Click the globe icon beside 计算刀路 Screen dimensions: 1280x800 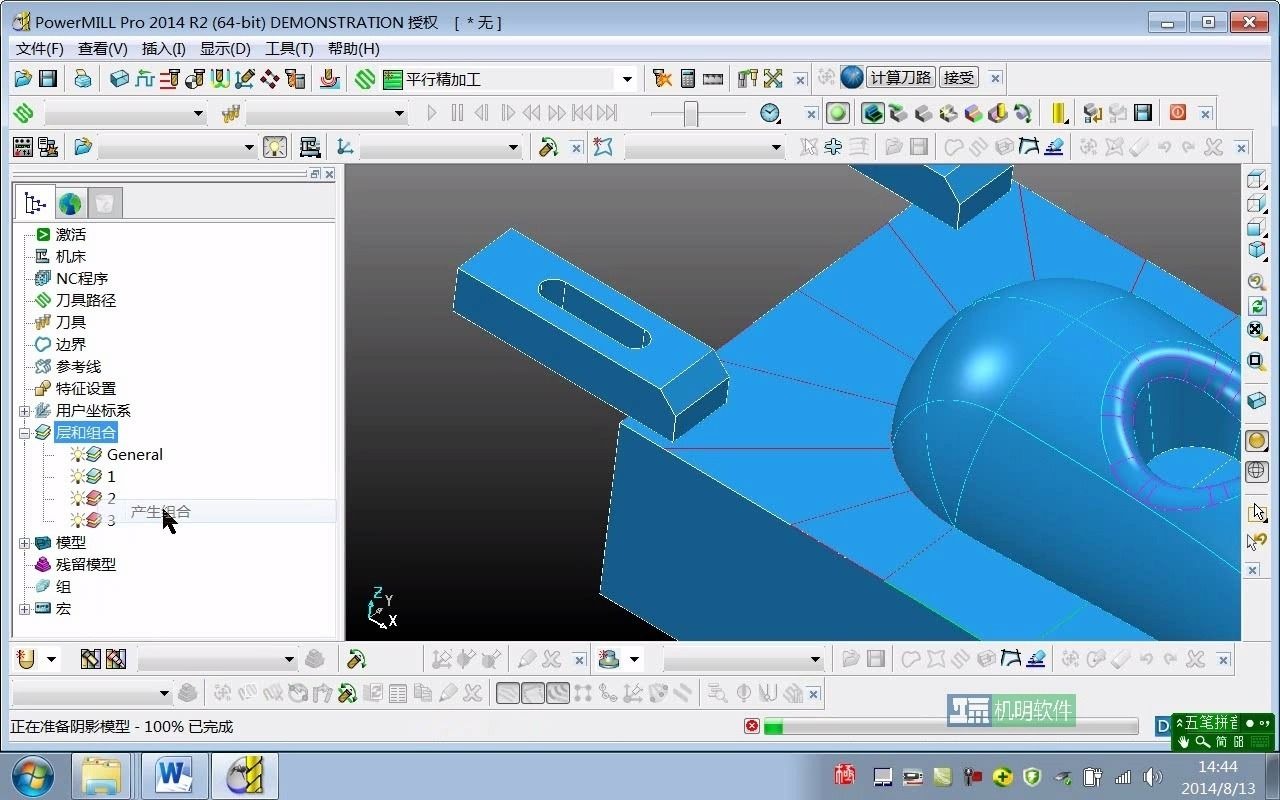tap(852, 78)
